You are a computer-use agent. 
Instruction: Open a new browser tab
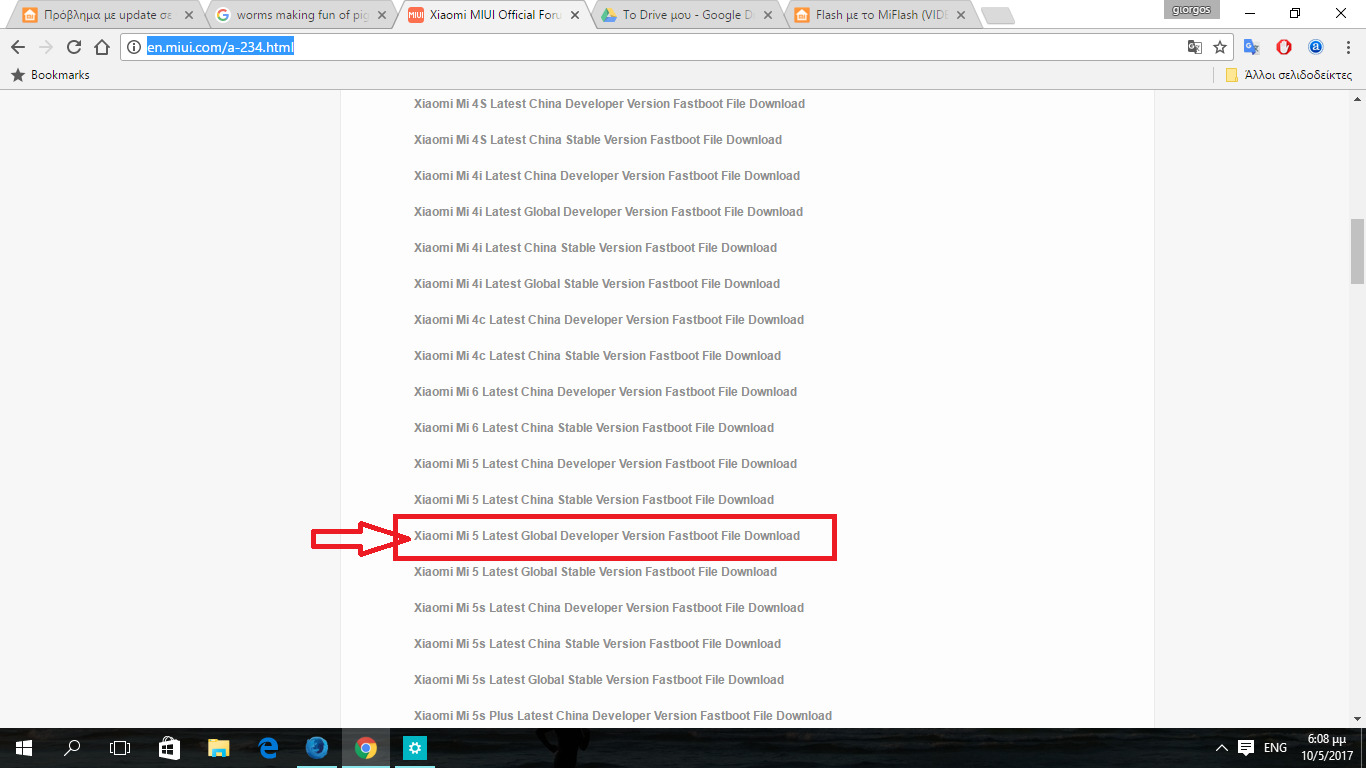998,16
